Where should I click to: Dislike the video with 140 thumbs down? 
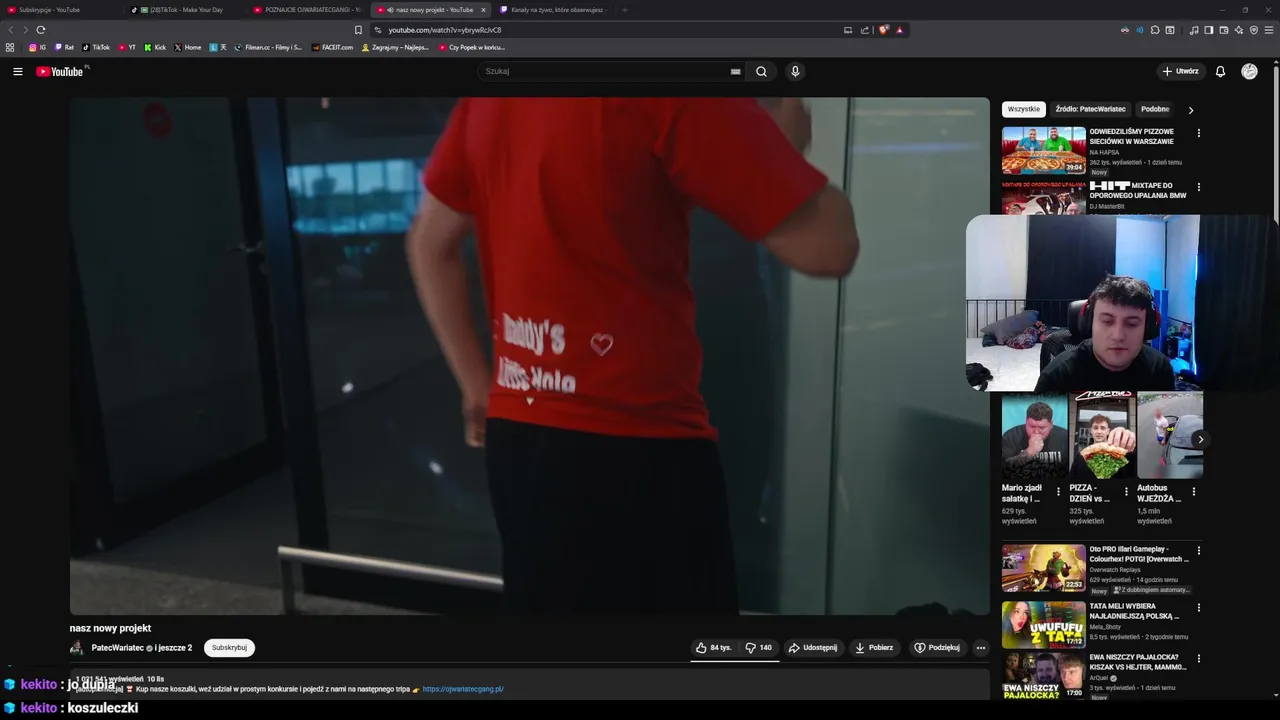click(x=759, y=648)
